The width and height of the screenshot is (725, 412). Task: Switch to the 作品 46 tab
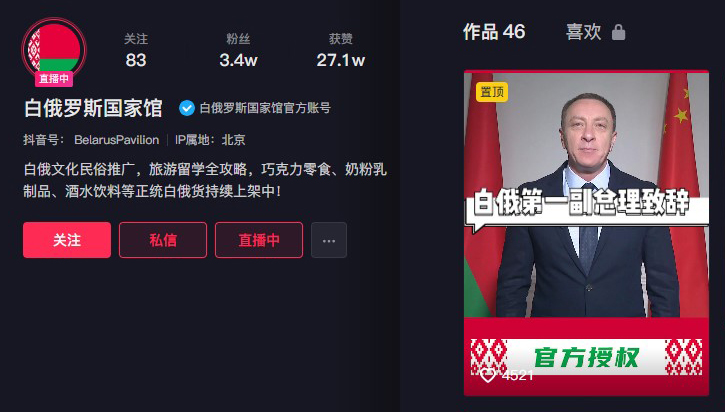click(494, 32)
